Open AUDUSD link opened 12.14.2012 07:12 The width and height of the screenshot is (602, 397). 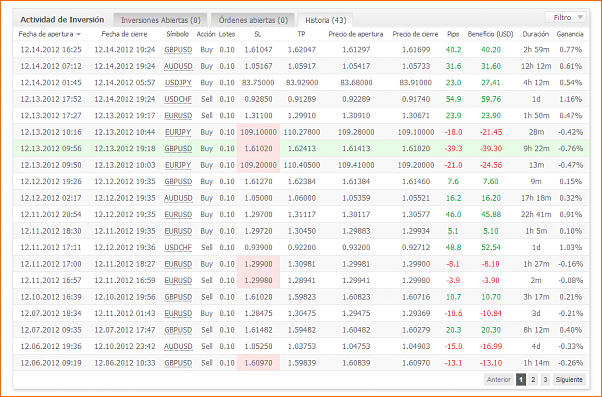pos(178,66)
